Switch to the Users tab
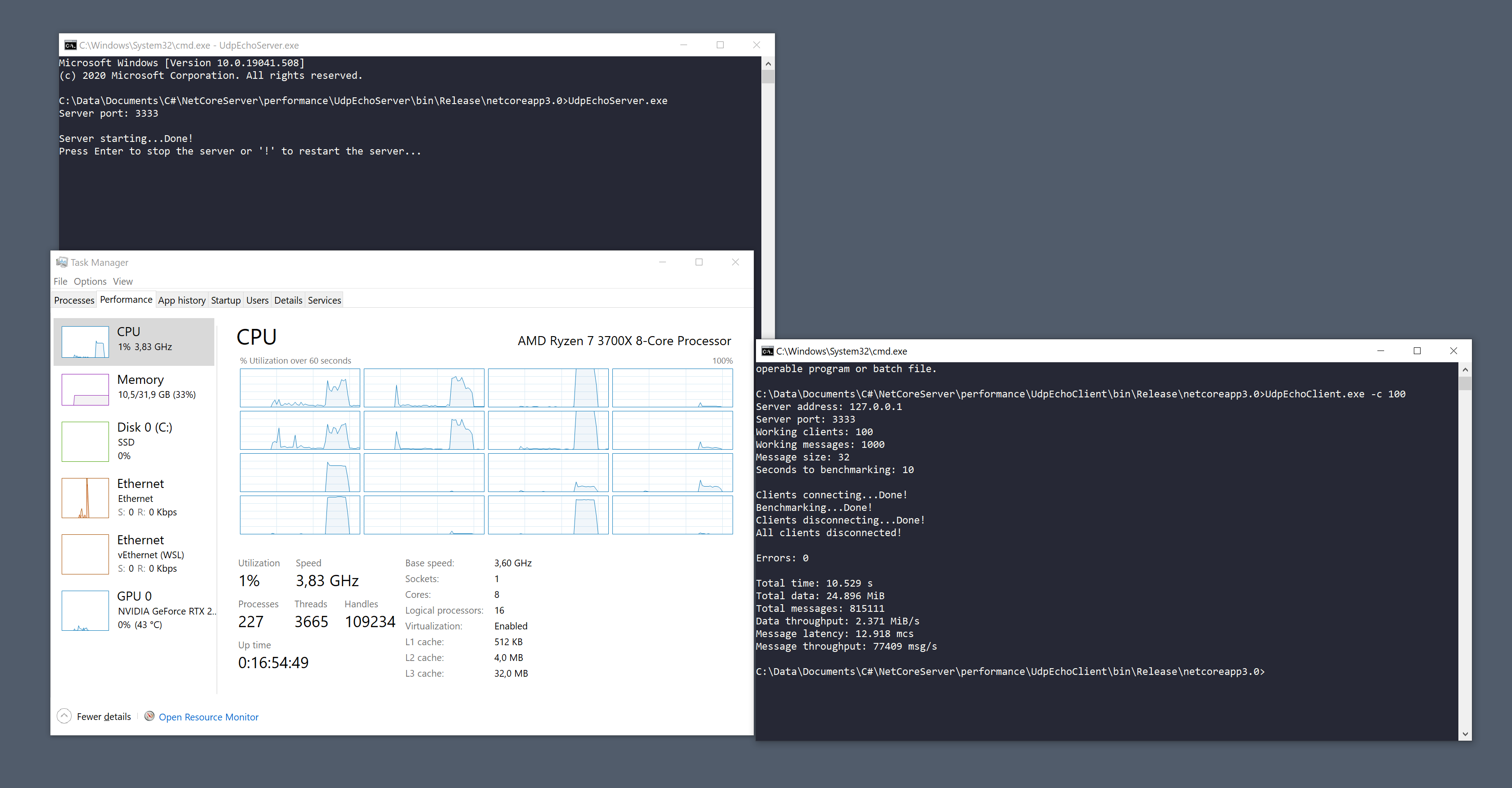This screenshot has width=1512, height=788. point(257,300)
